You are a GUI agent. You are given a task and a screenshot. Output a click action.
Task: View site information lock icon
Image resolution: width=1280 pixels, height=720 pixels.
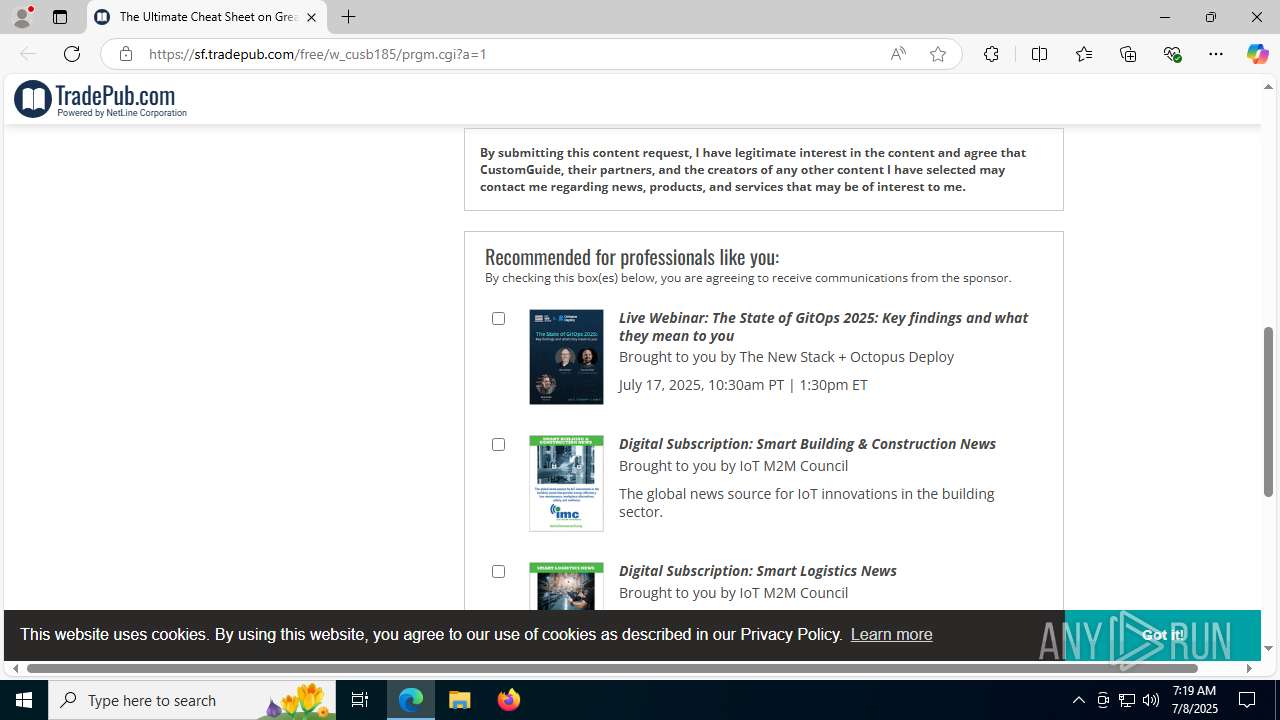click(125, 54)
